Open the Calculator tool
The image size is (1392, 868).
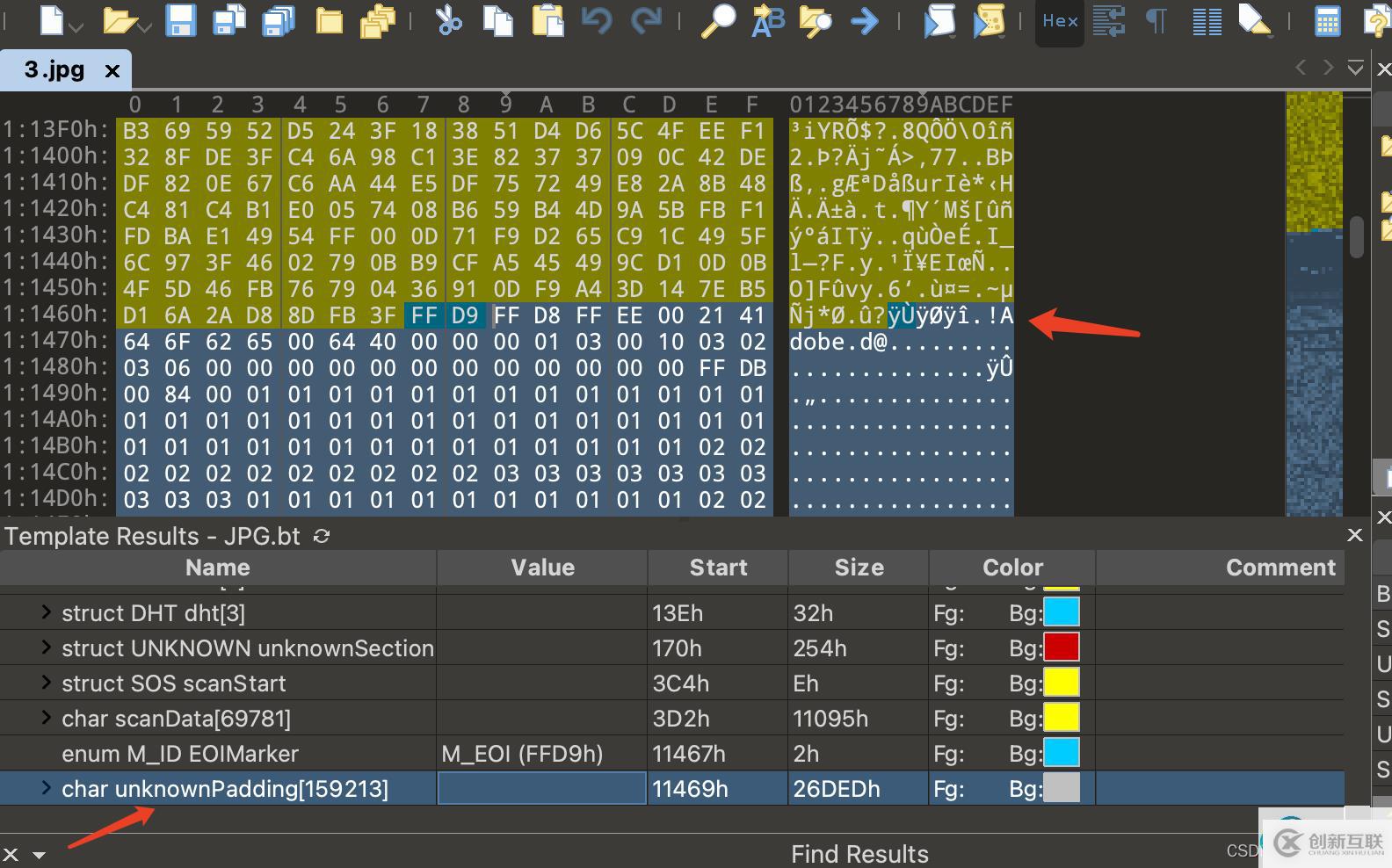[x=1327, y=20]
